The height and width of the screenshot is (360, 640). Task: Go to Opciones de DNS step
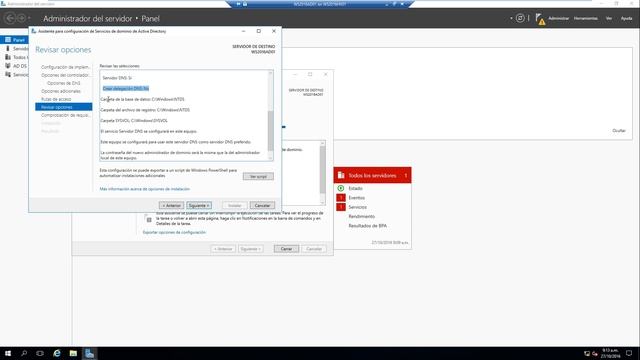(64, 83)
